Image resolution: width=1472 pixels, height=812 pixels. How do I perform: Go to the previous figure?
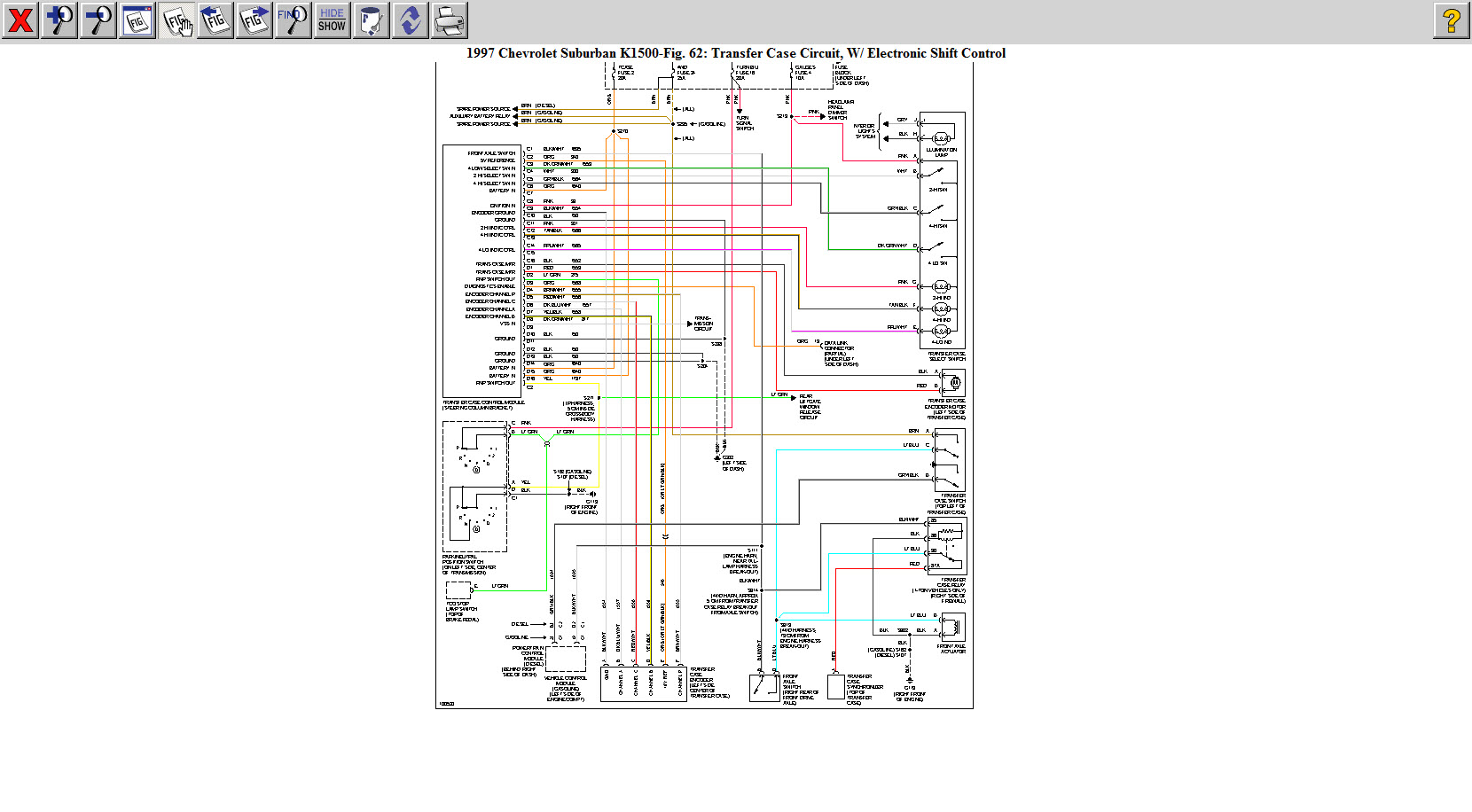[x=215, y=20]
